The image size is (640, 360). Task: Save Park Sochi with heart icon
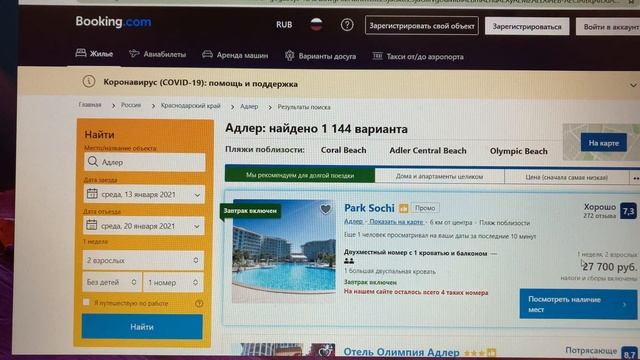point(325,209)
